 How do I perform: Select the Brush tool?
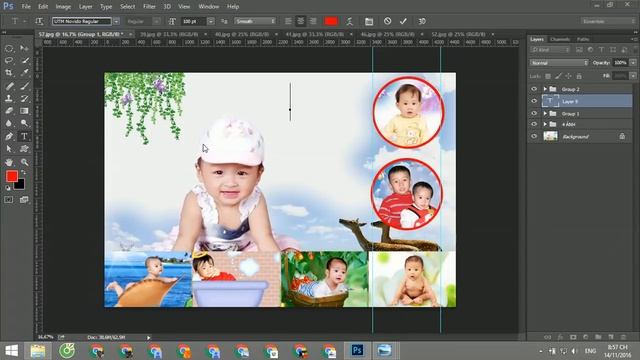pyautogui.click(x=24, y=86)
